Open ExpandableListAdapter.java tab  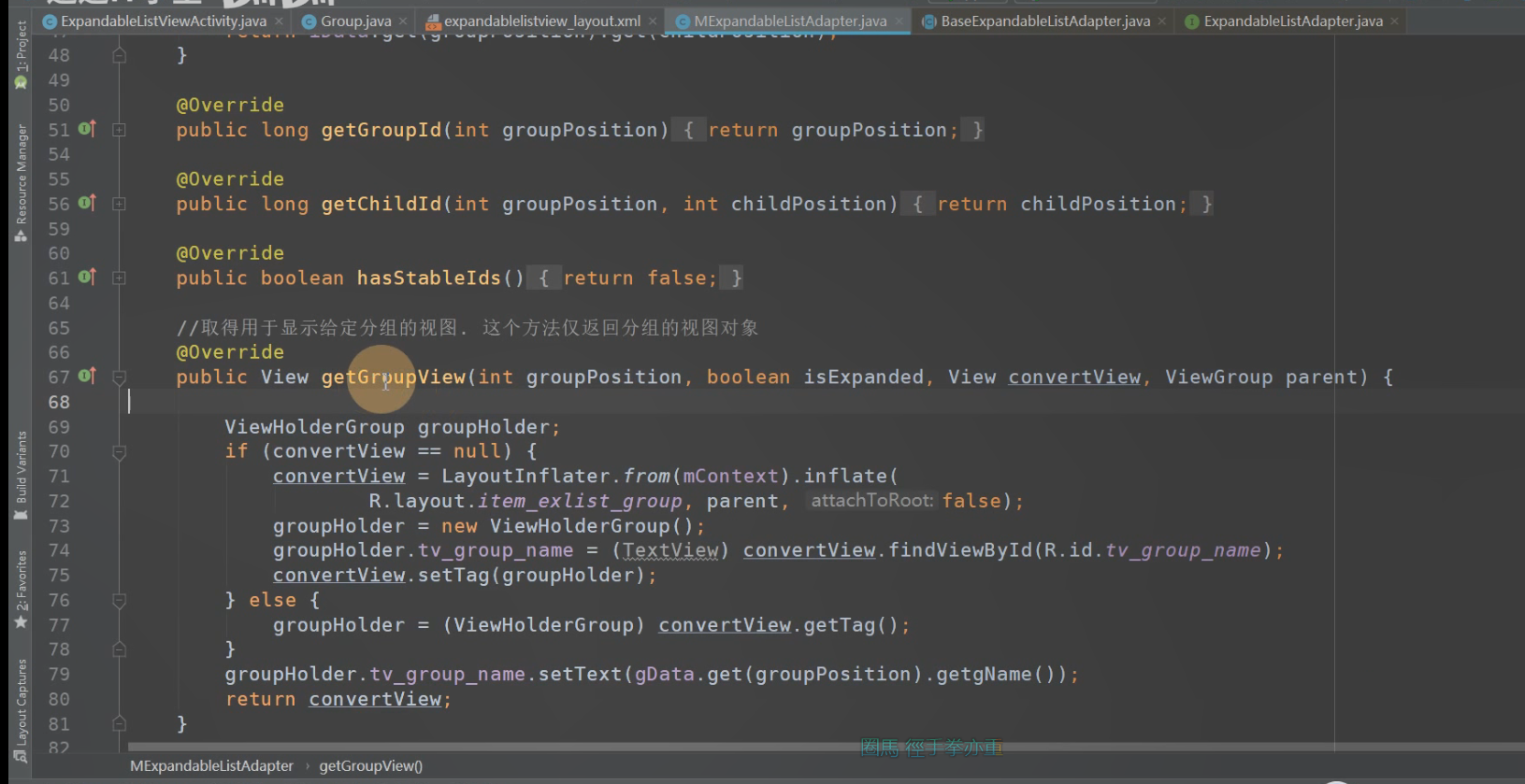point(1293,21)
